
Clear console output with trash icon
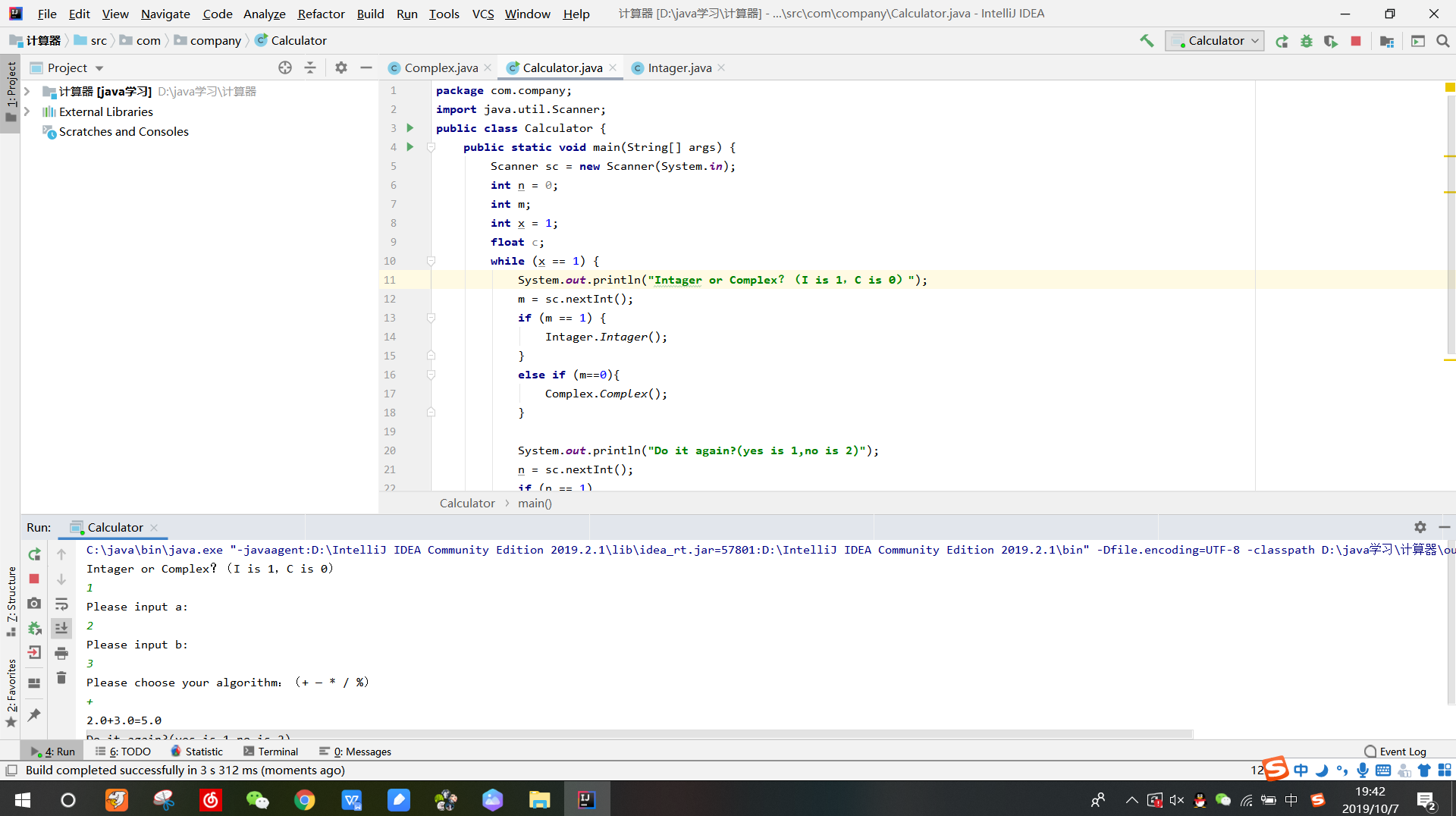[61, 677]
